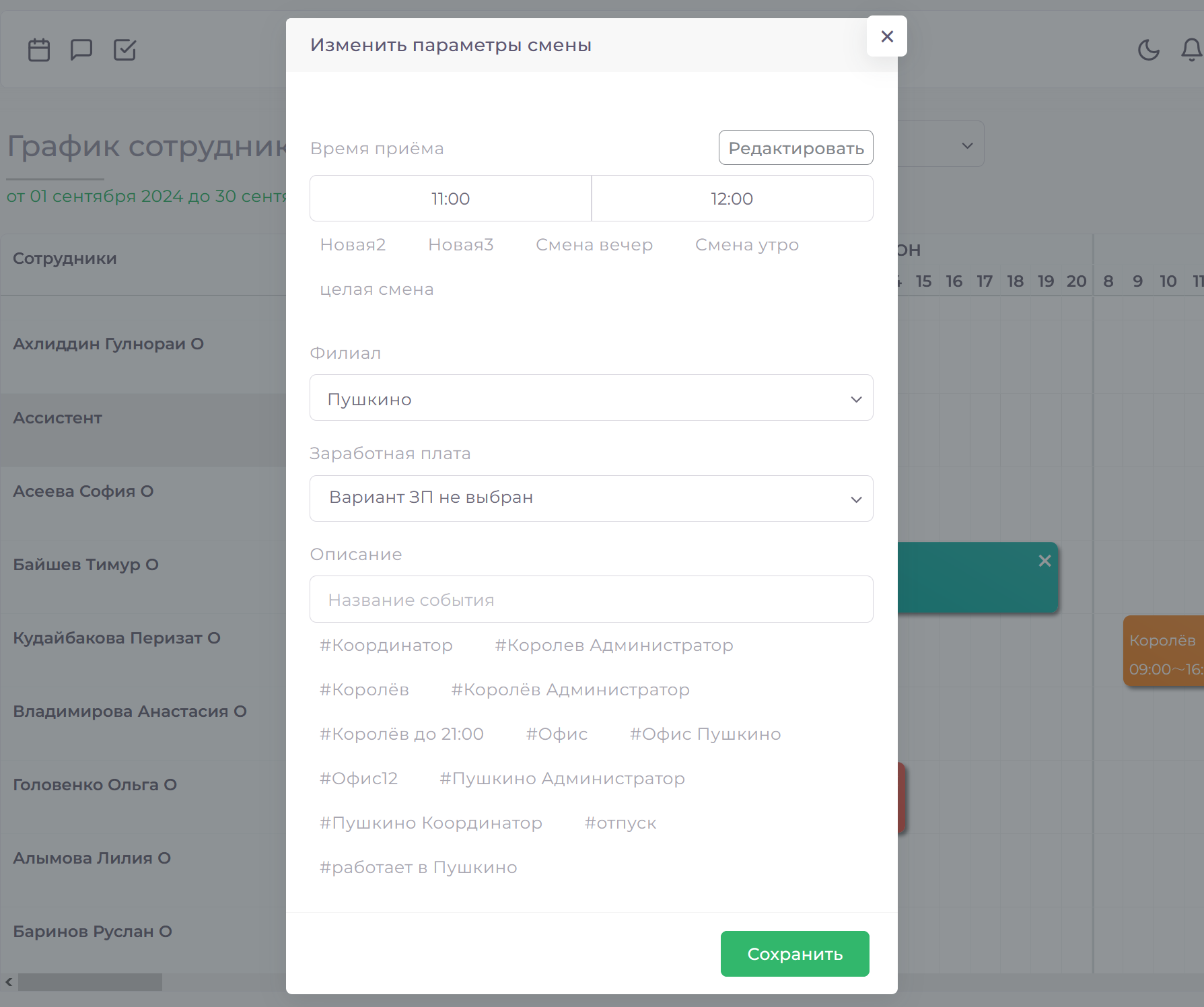Insert the #Координатор tag
This screenshot has width=1204, height=1007.
386,645
